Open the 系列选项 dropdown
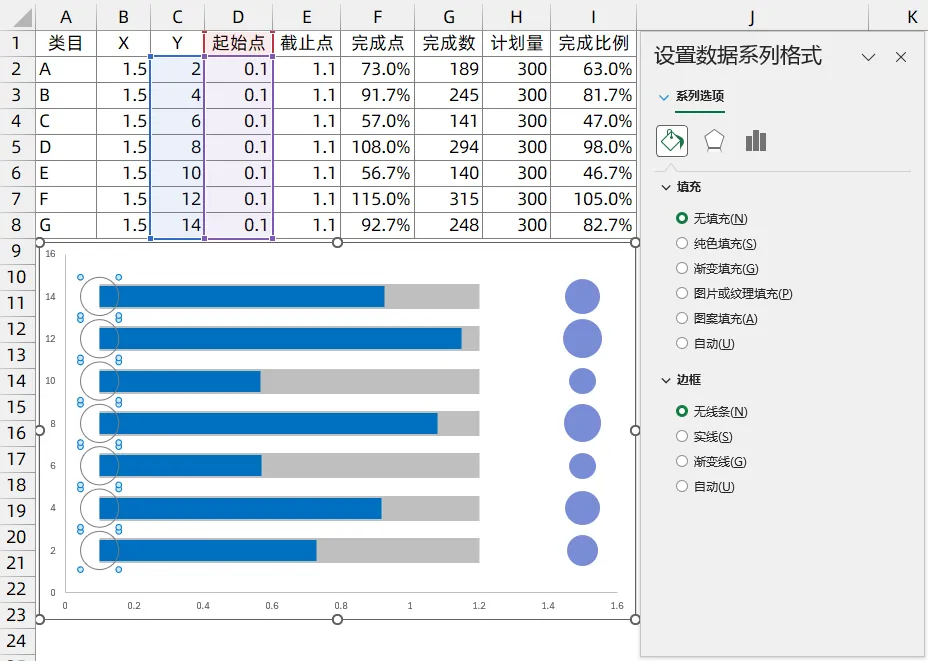Image resolution: width=928 pixels, height=661 pixels. pyautogui.click(x=664, y=96)
